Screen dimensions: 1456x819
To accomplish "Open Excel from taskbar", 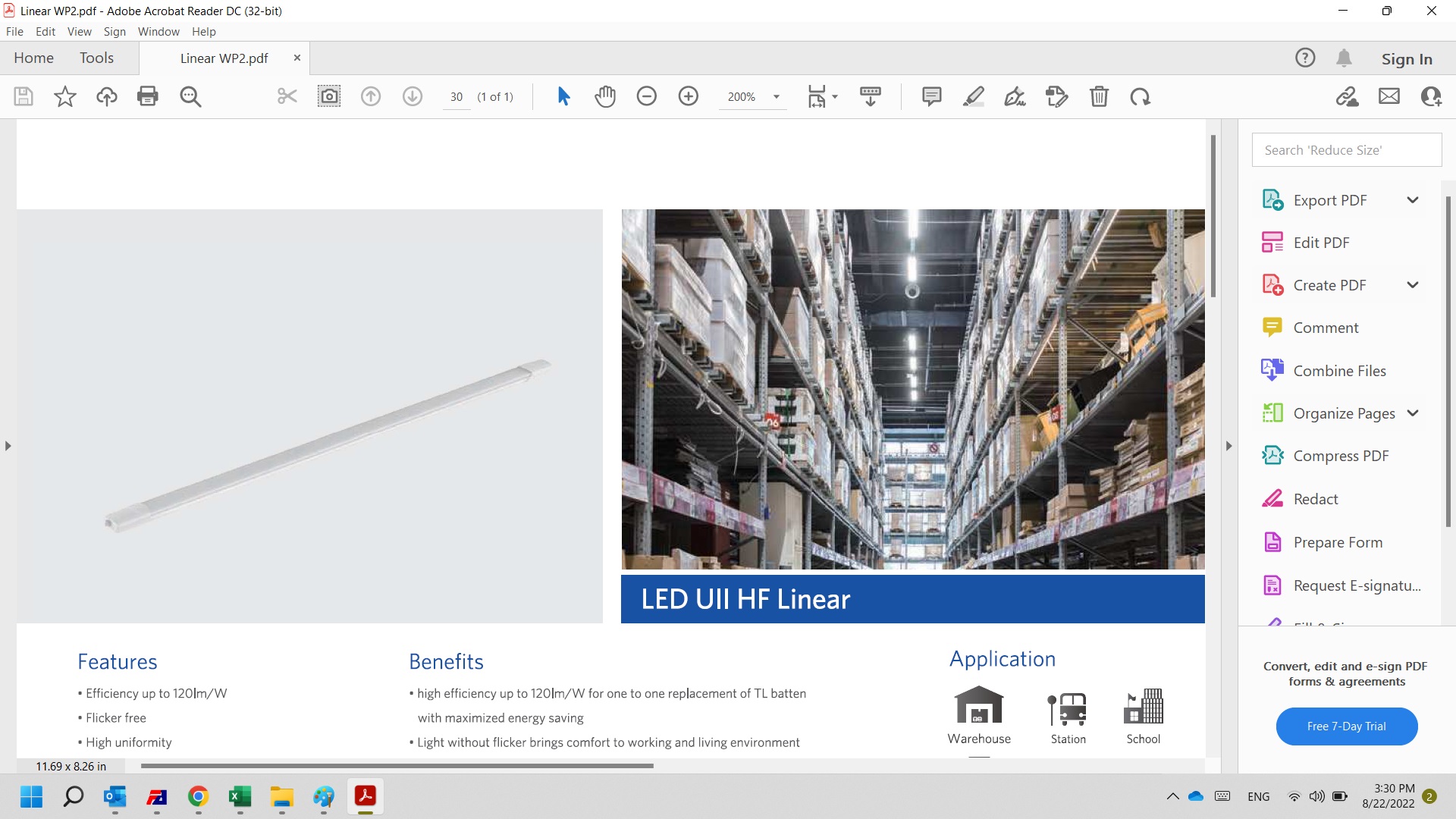I will pos(240,796).
